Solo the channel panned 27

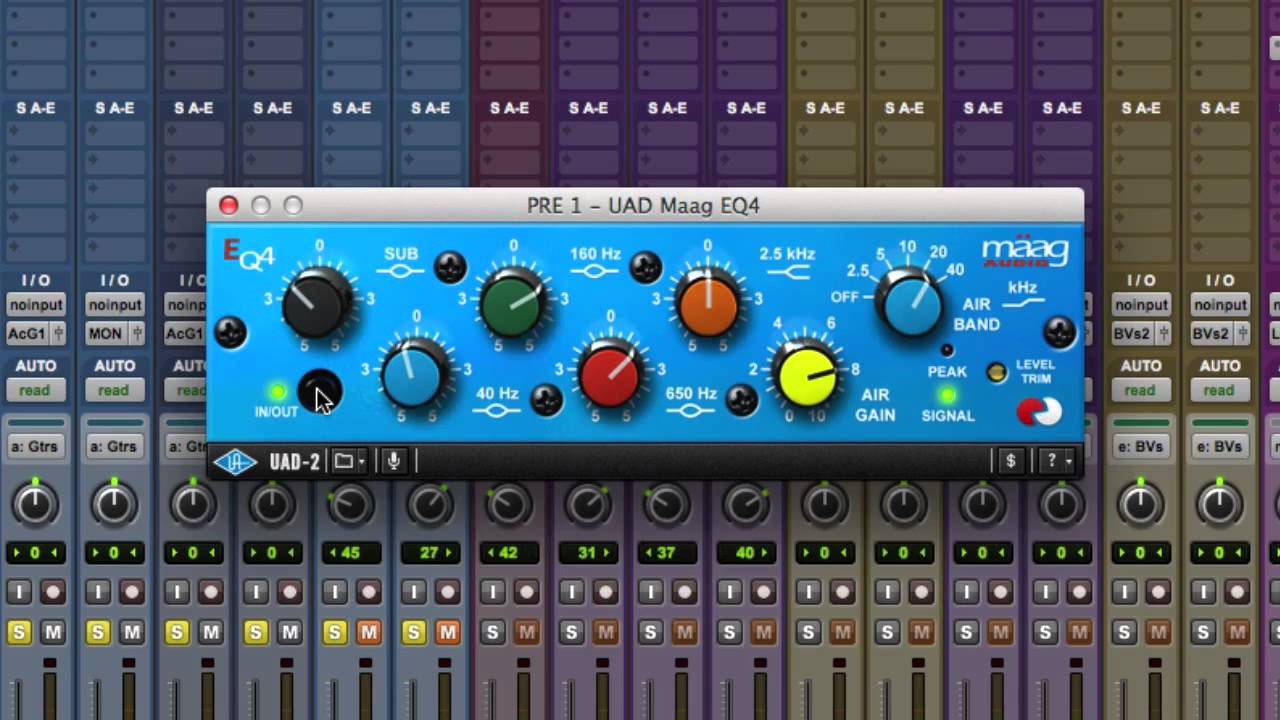[x=414, y=632]
